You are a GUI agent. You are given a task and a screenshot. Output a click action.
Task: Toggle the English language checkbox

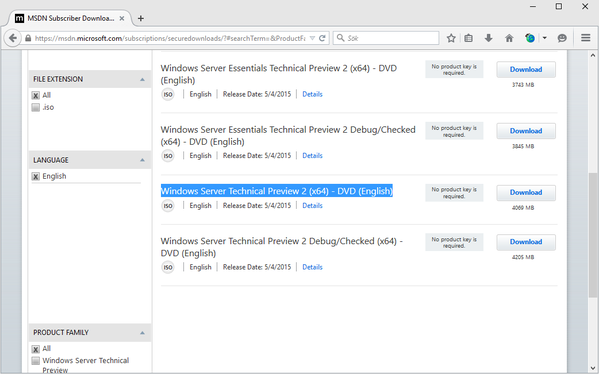36,176
